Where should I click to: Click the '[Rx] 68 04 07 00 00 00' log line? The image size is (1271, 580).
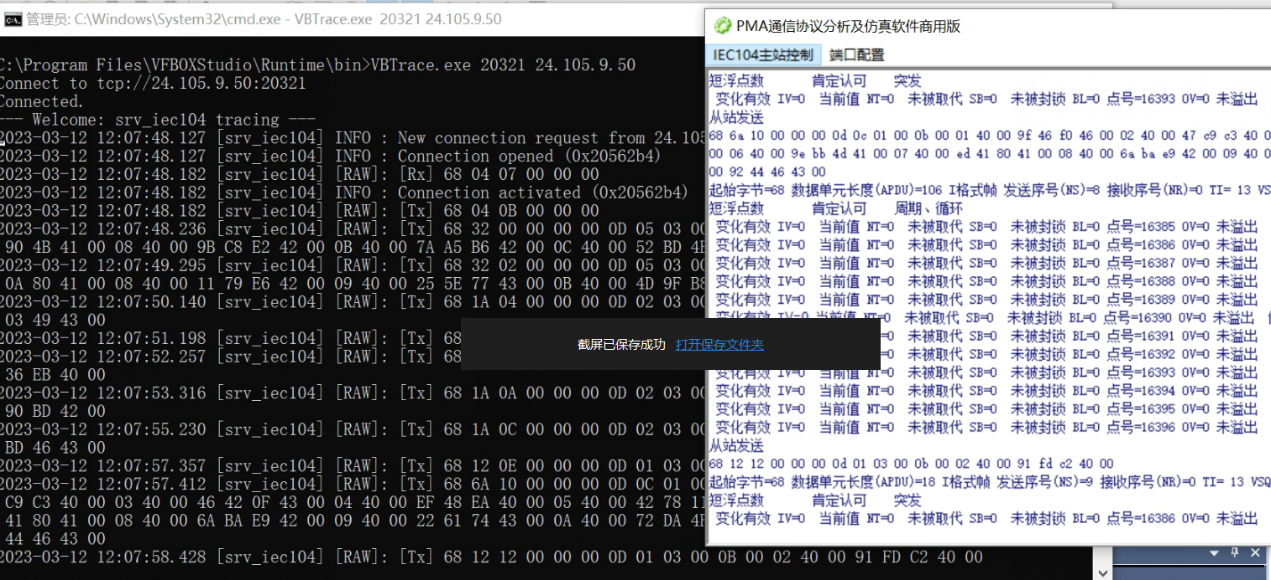coord(300,174)
